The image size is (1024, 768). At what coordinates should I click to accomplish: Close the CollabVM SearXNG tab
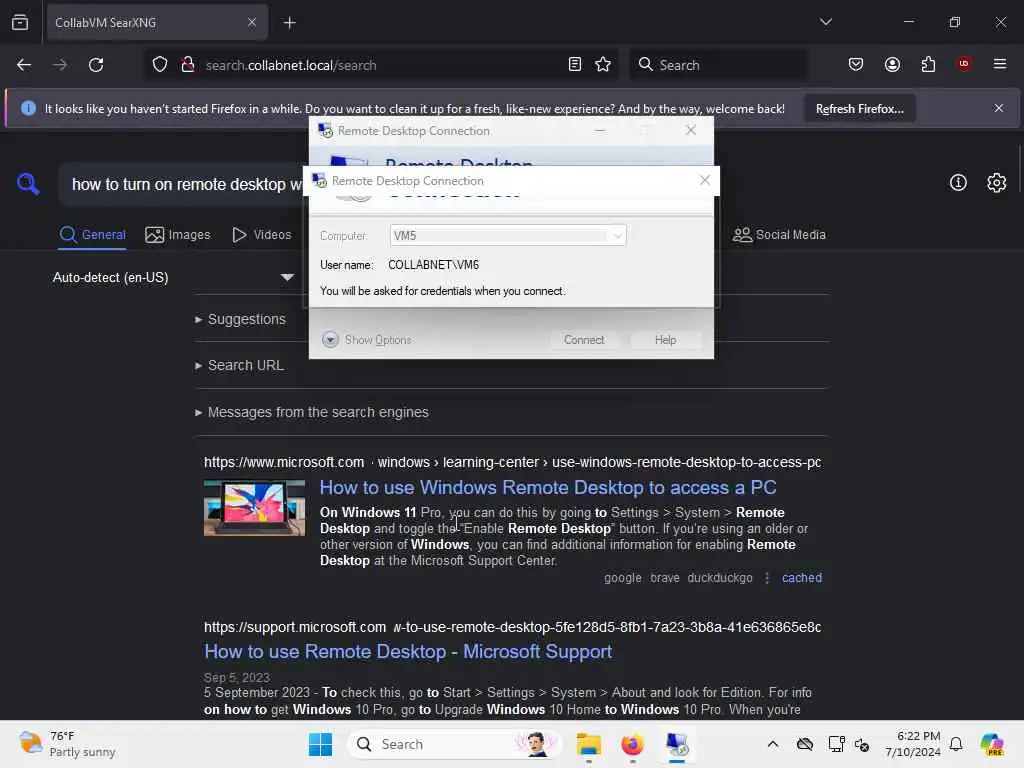pyautogui.click(x=251, y=22)
